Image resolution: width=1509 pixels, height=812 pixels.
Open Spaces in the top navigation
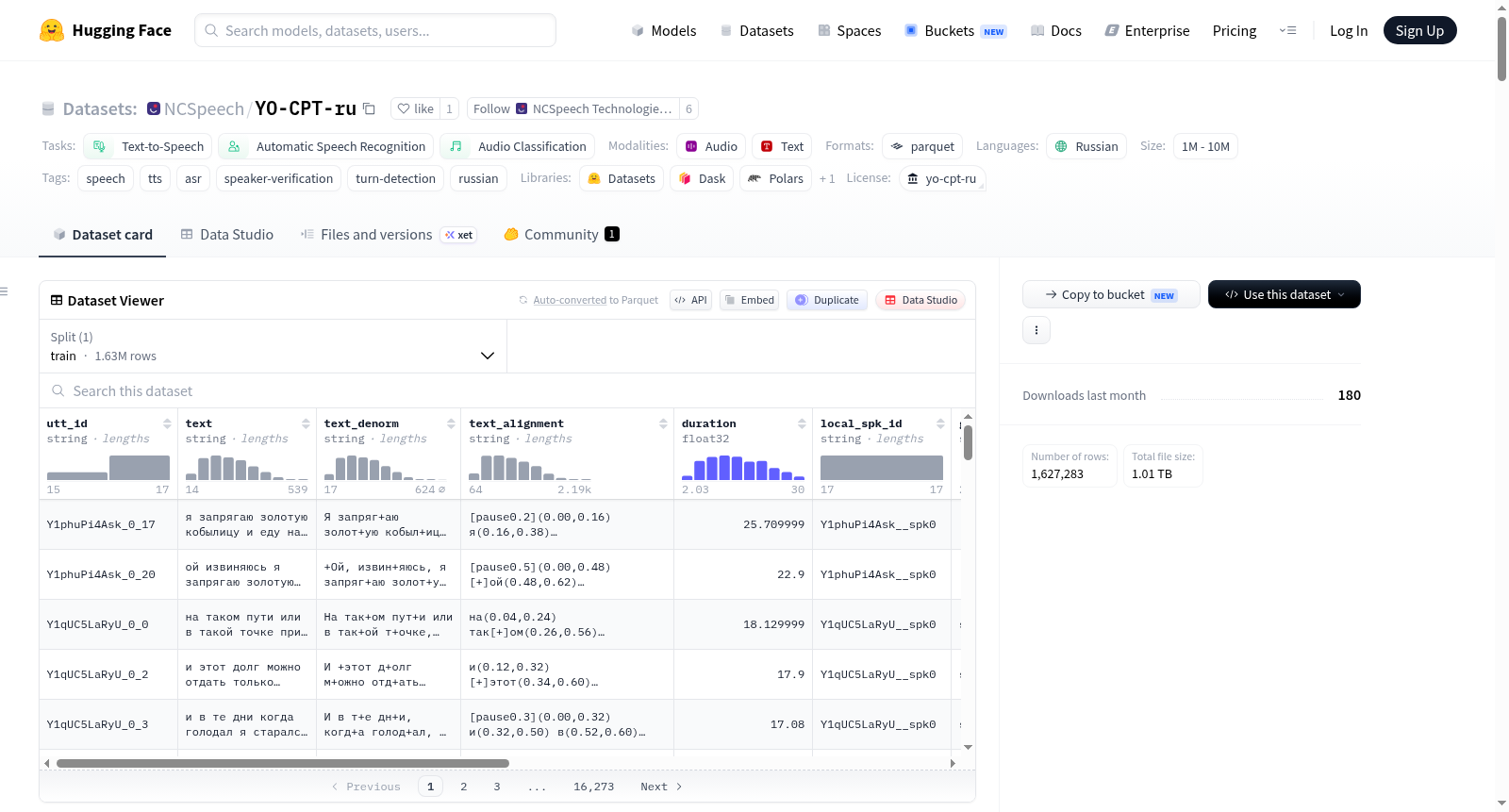pos(850,30)
